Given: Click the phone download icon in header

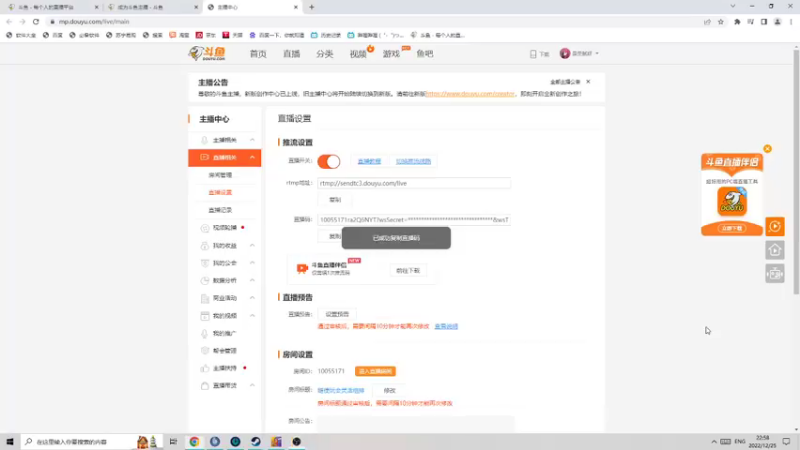Looking at the screenshot, I should click(533, 54).
